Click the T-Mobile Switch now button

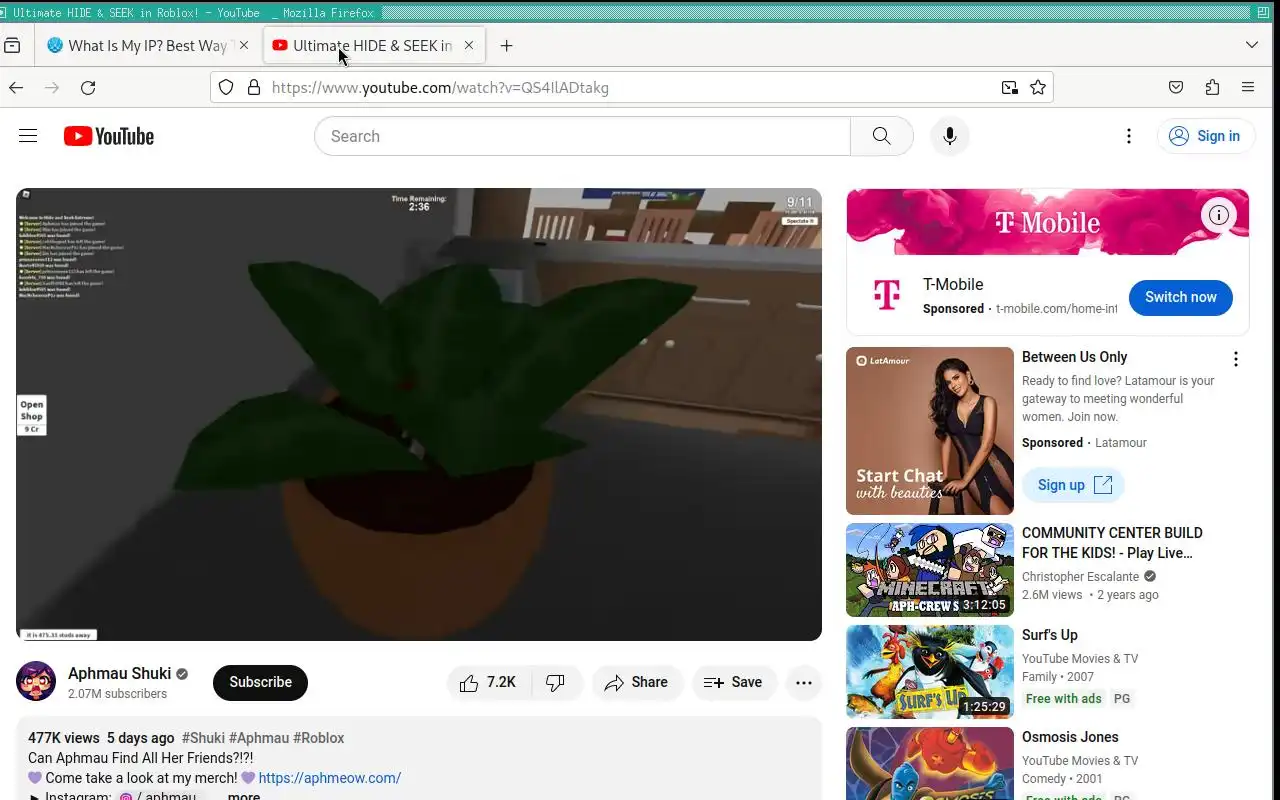tap(1181, 297)
